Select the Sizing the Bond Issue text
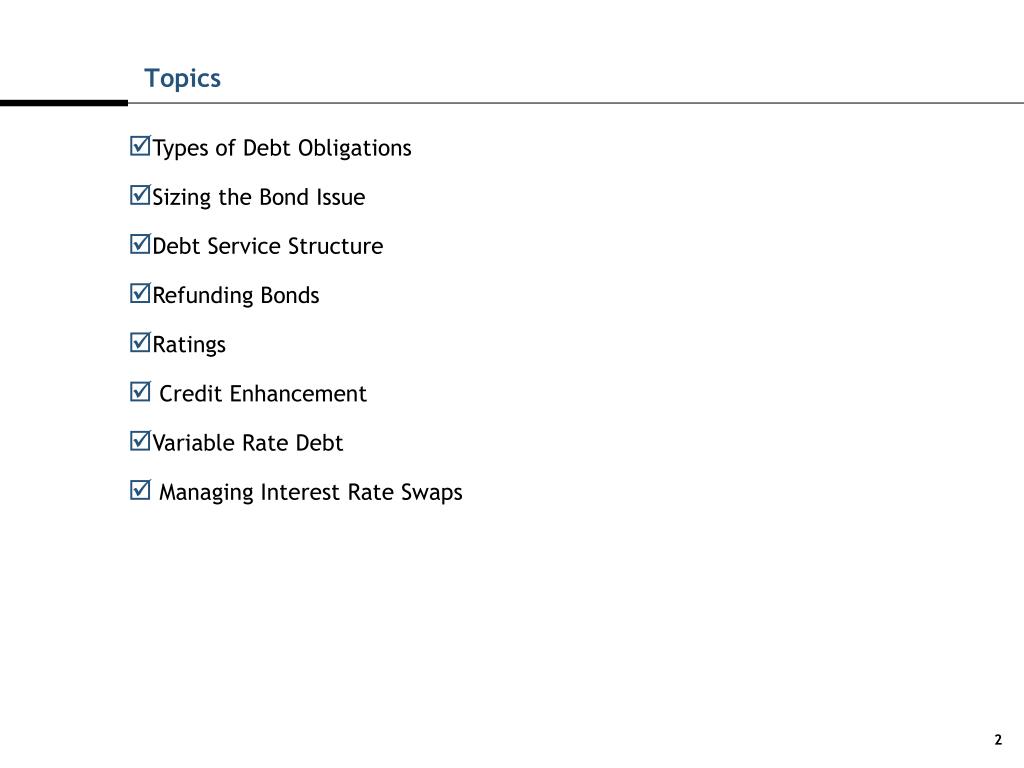Screen dimensions: 1024x768 [258, 197]
